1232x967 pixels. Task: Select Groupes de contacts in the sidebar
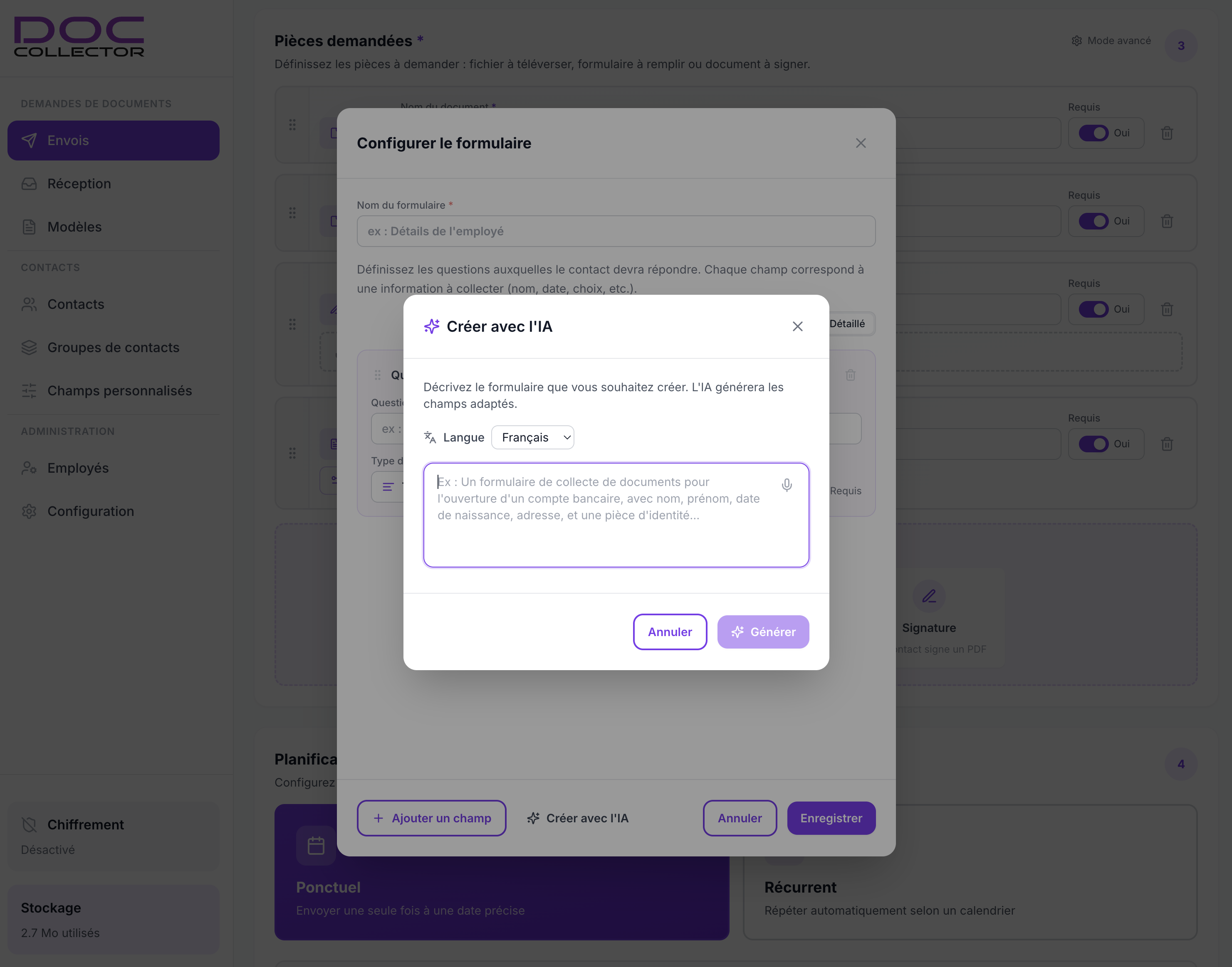113,348
